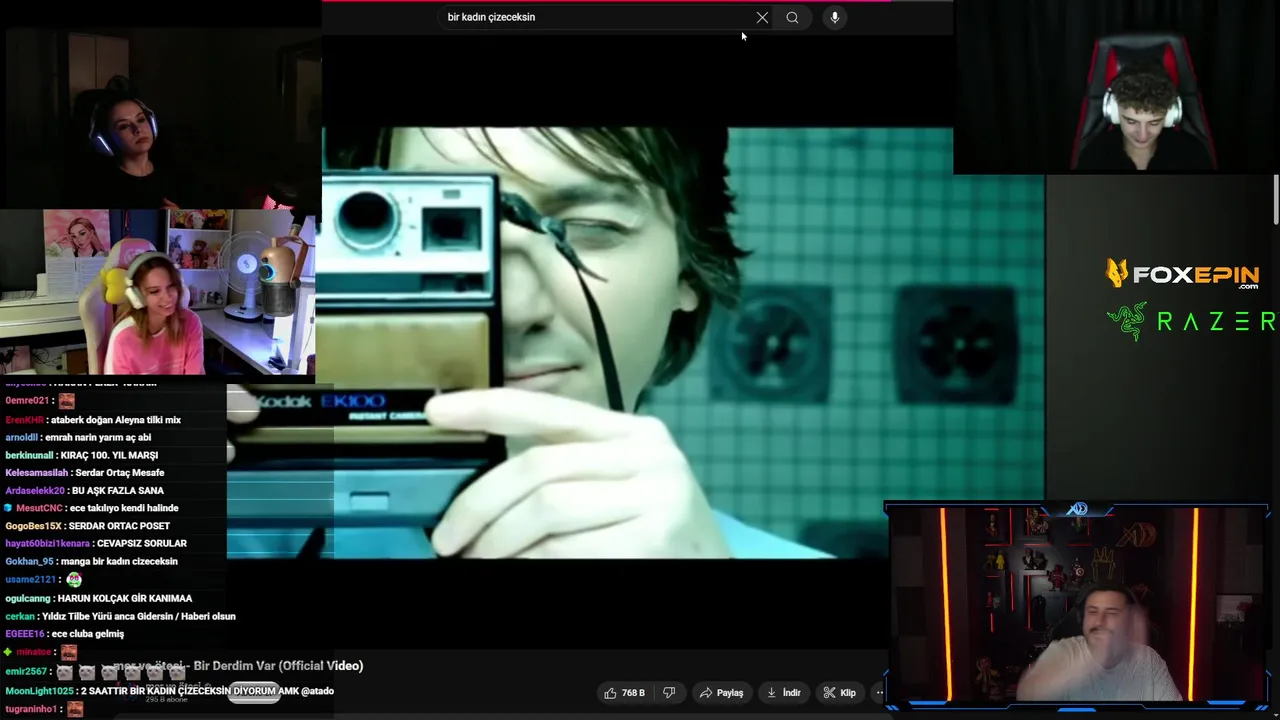Screen dimensions: 1280x720
Task: Click first cat emote after emir2567
Action: (65, 672)
